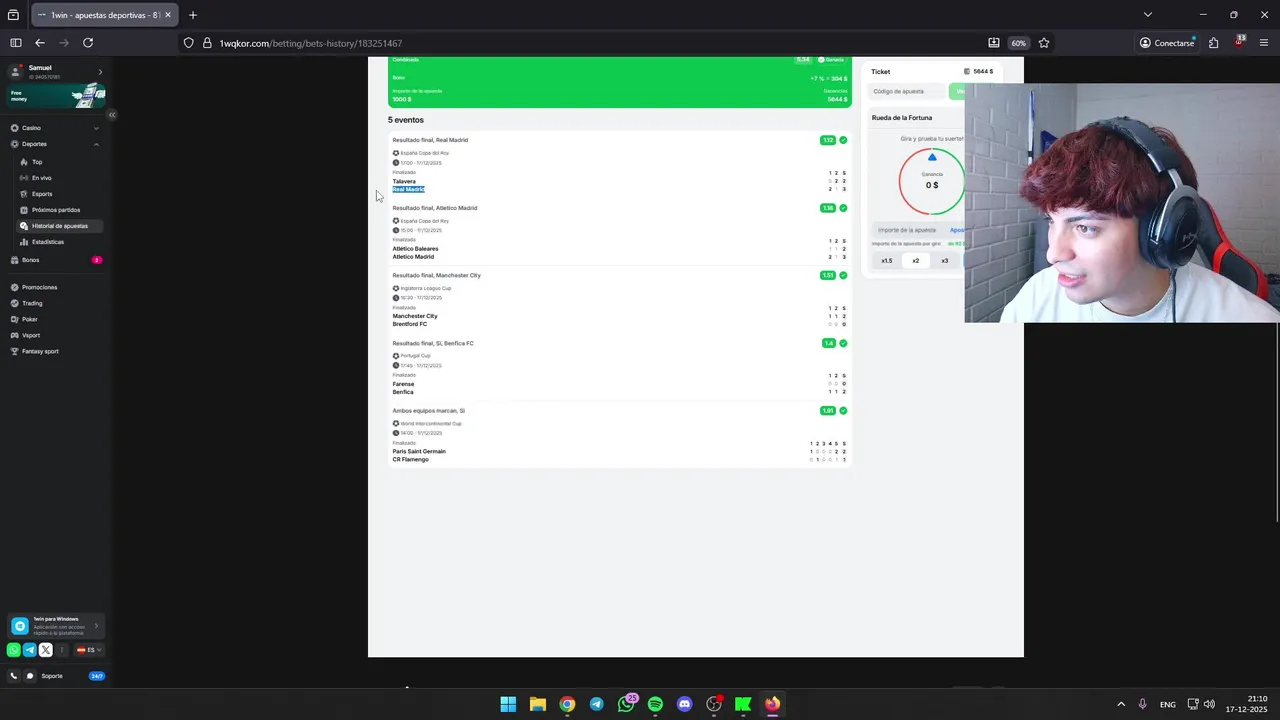Open the browser application menu

pyautogui.click(x=1264, y=43)
